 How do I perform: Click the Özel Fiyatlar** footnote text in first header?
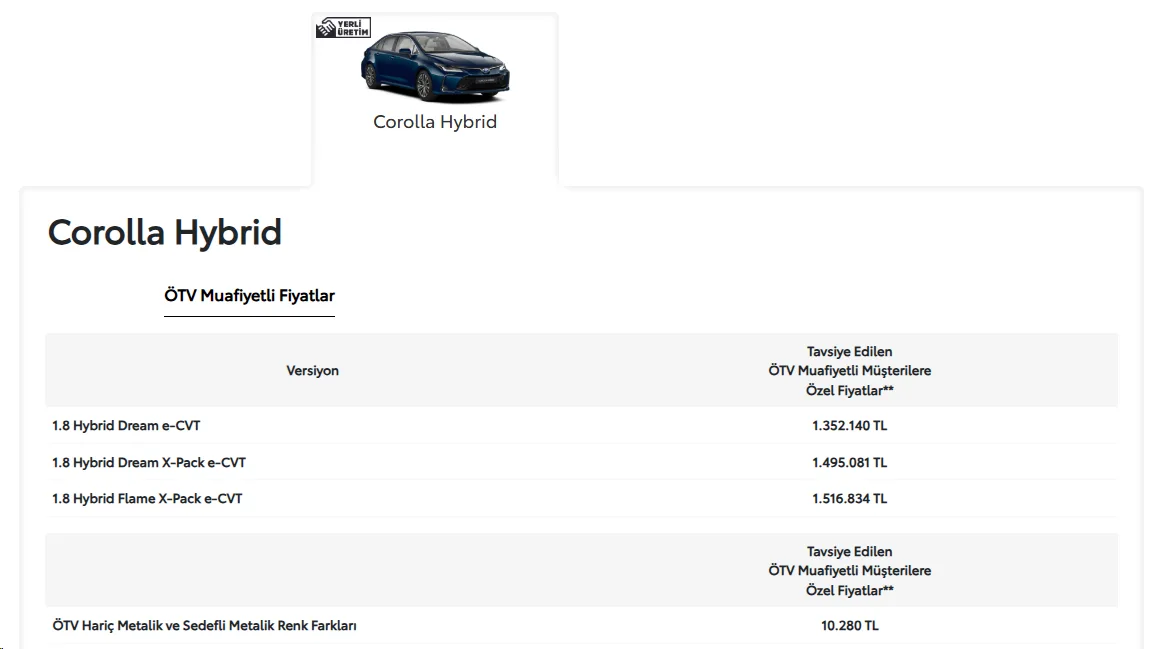pyautogui.click(x=849, y=391)
